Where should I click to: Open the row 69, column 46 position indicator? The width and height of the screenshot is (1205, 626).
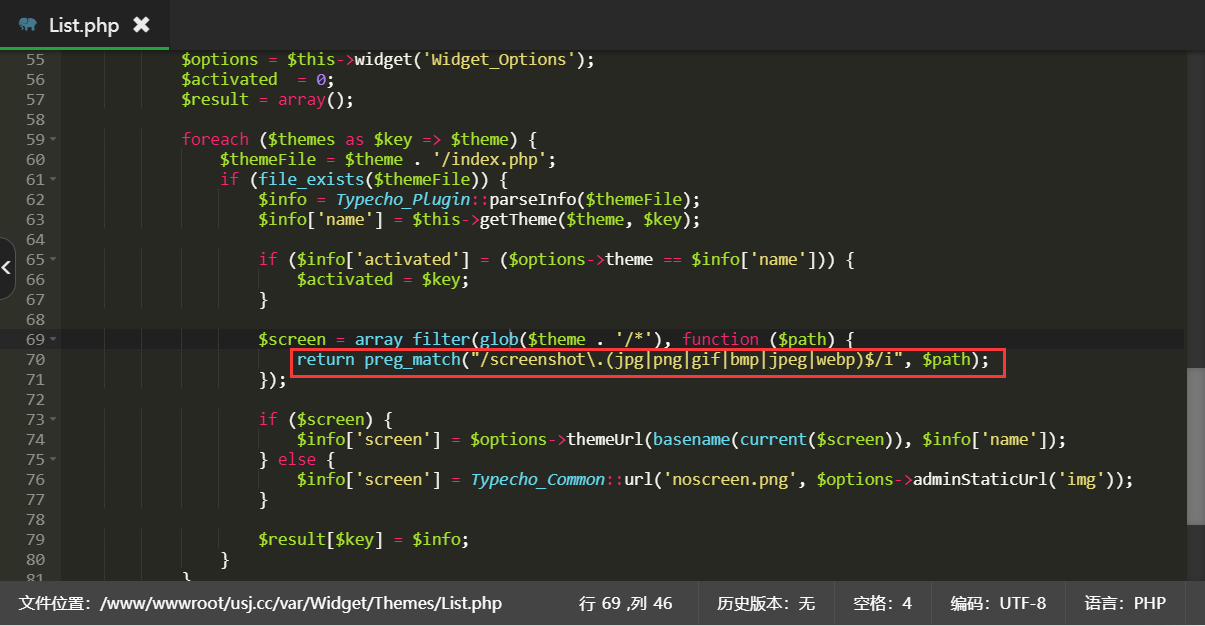(625, 603)
